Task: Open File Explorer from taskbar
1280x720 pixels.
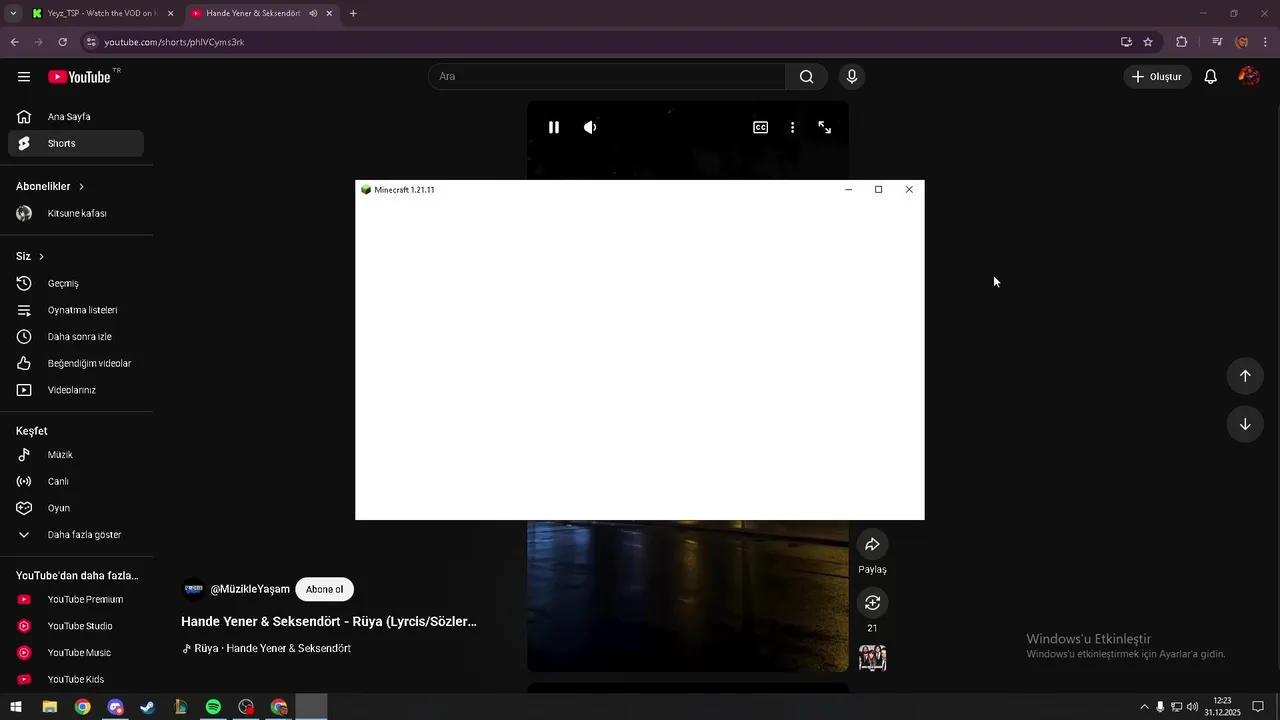Action: pos(49,707)
